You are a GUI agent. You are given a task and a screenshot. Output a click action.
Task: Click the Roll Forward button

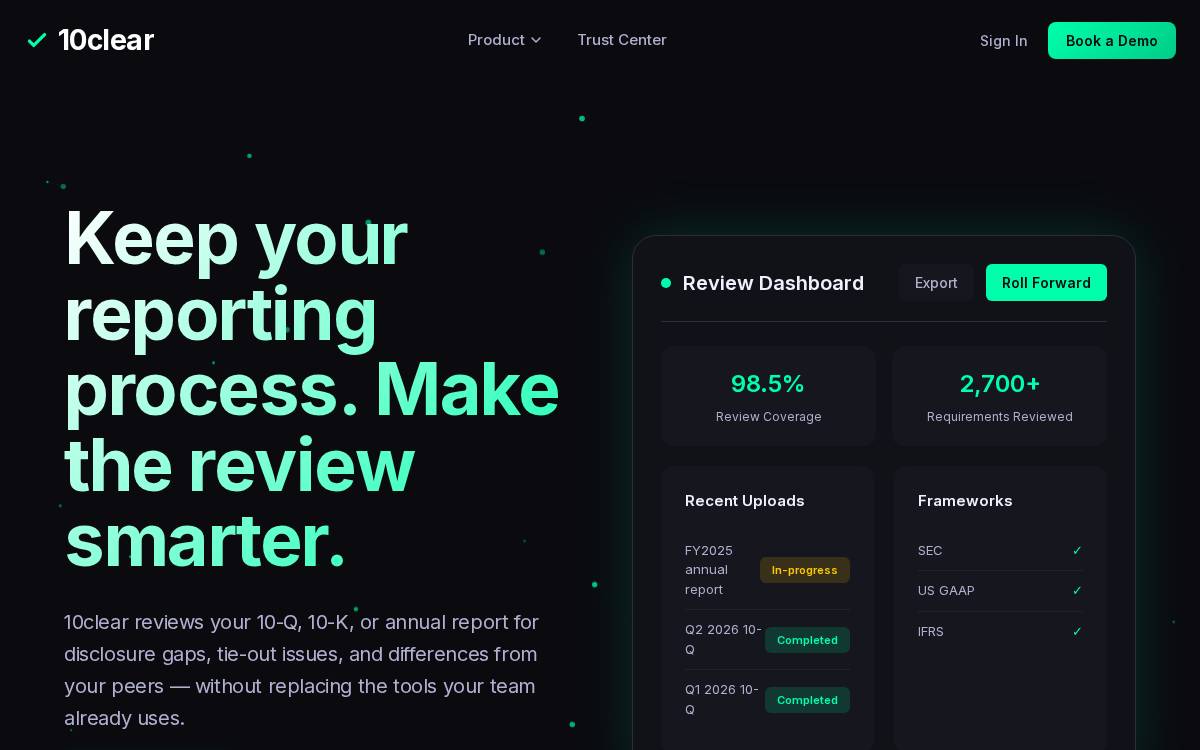point(1046,283)
